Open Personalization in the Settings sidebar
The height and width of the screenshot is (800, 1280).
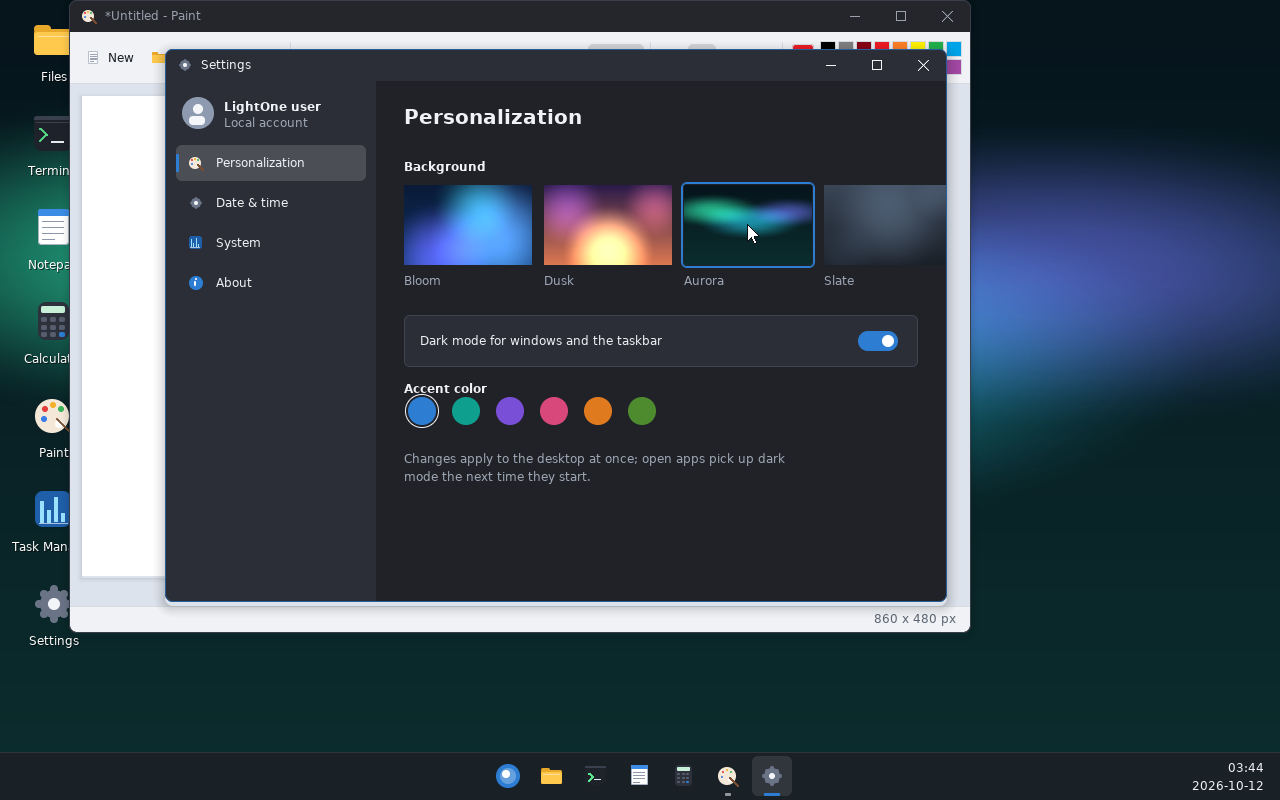271,163
